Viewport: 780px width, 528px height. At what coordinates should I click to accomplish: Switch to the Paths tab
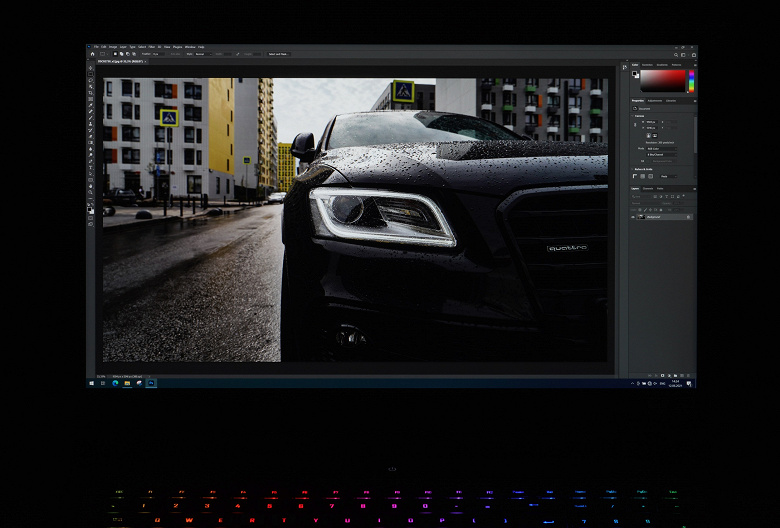coord(660,189)
